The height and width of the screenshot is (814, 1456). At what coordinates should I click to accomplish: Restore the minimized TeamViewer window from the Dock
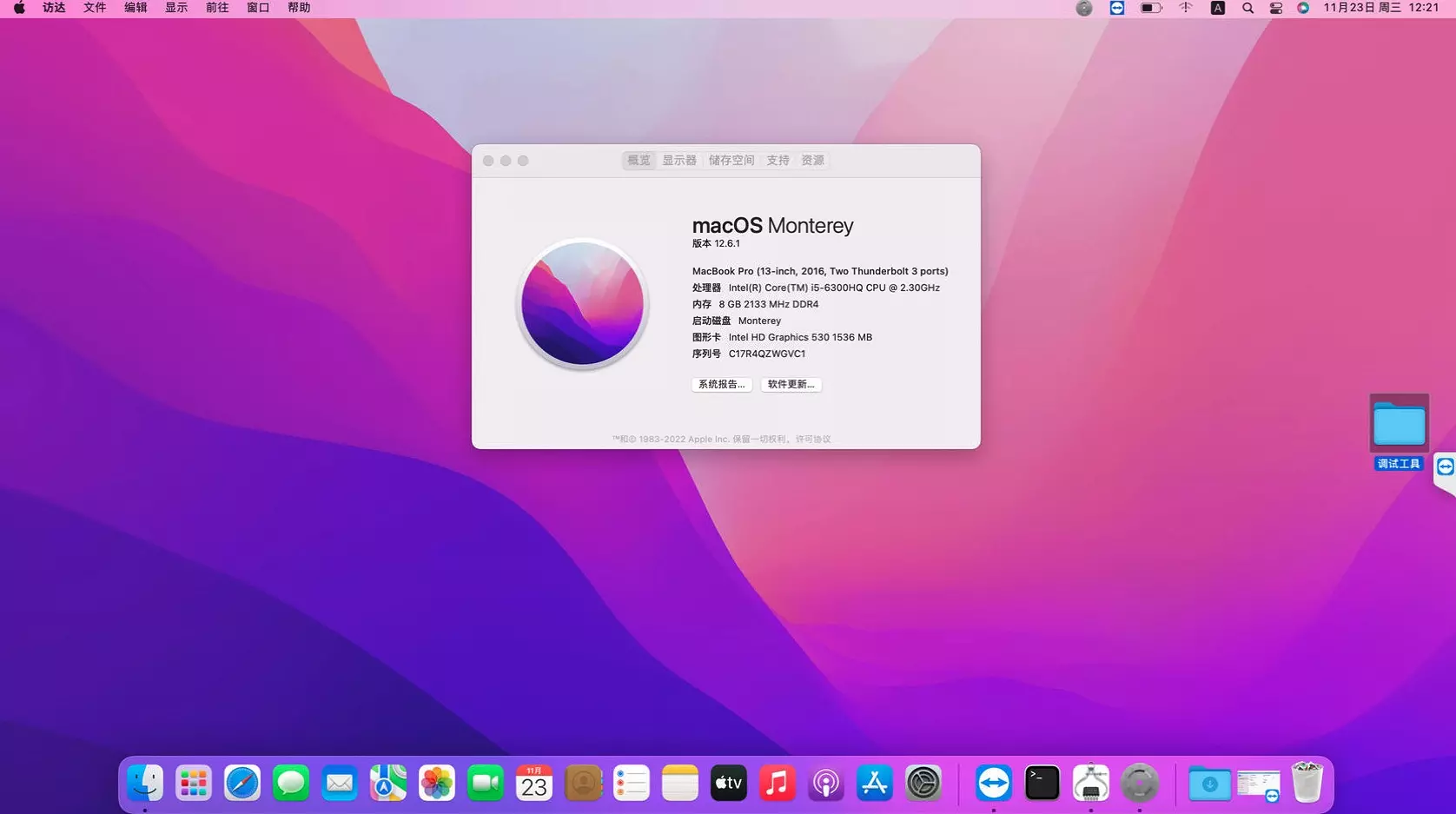click(x=1260, y=783)
